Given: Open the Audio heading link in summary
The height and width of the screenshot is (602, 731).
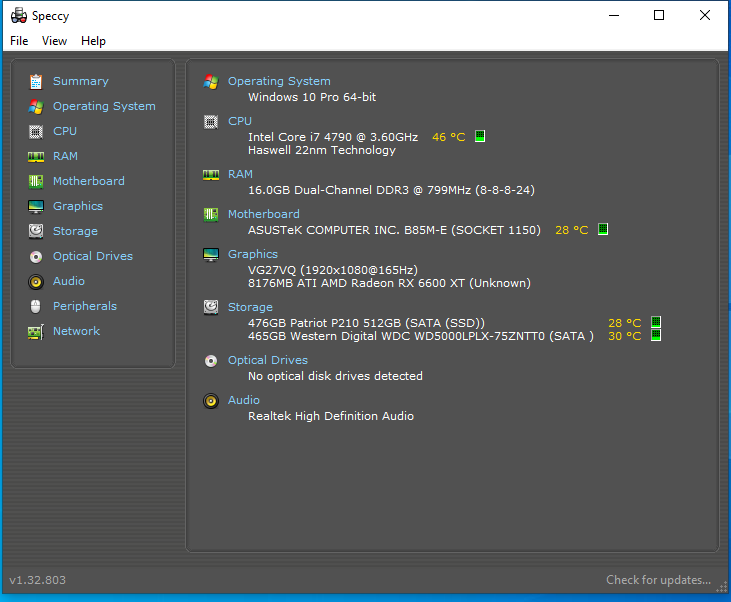Looking at the screenshot, I should click(x=243, y=400).
